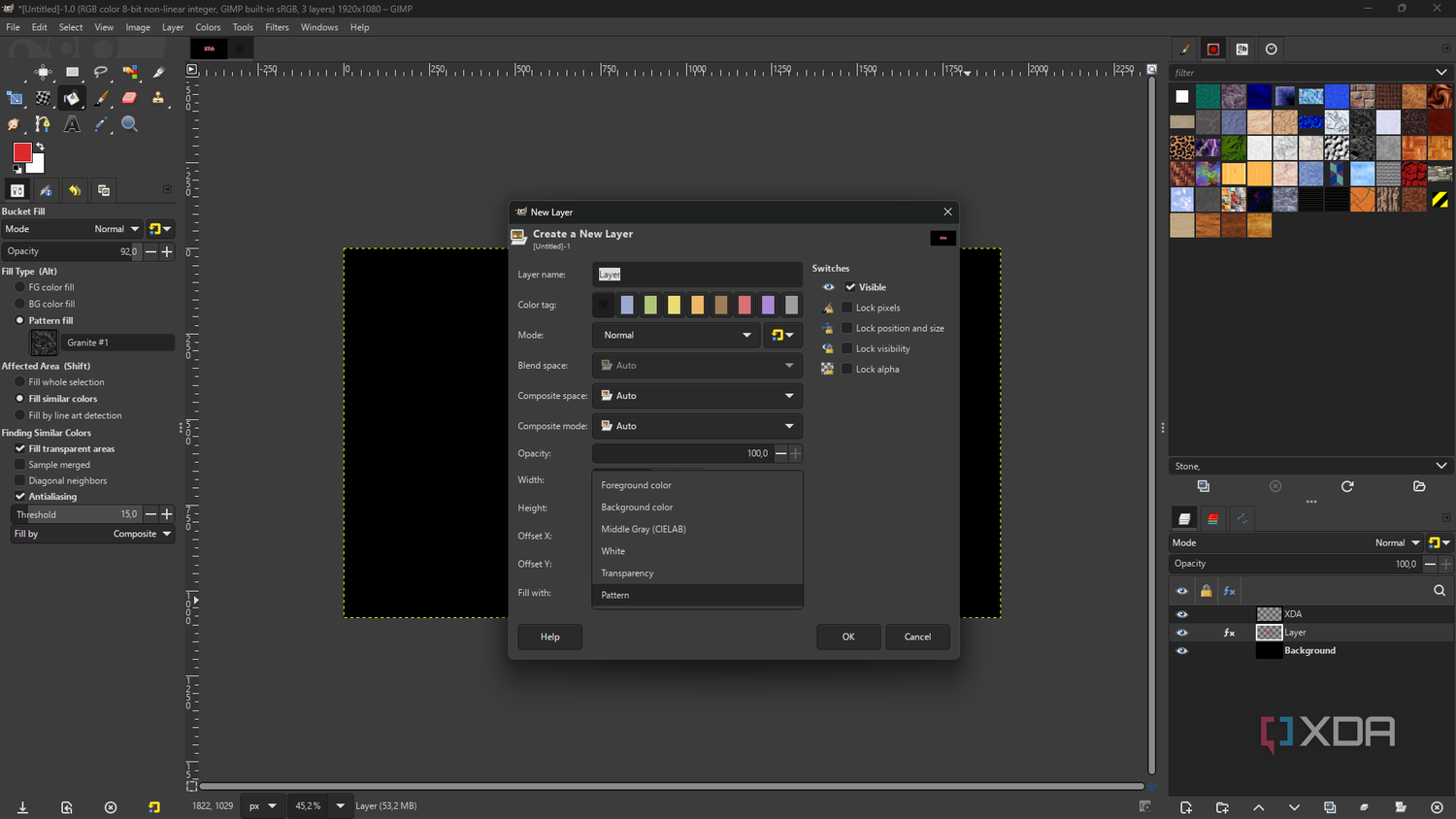Viewport: 1456px width, 819px height.
Task: Open the Fill by Composite dropdown
Action: (93, 534)
